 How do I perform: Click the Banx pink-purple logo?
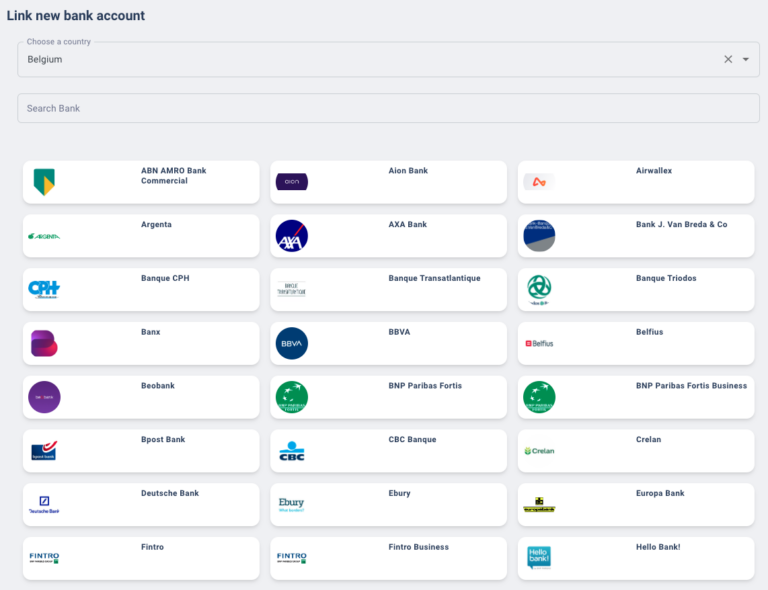(x=44, y=343)
